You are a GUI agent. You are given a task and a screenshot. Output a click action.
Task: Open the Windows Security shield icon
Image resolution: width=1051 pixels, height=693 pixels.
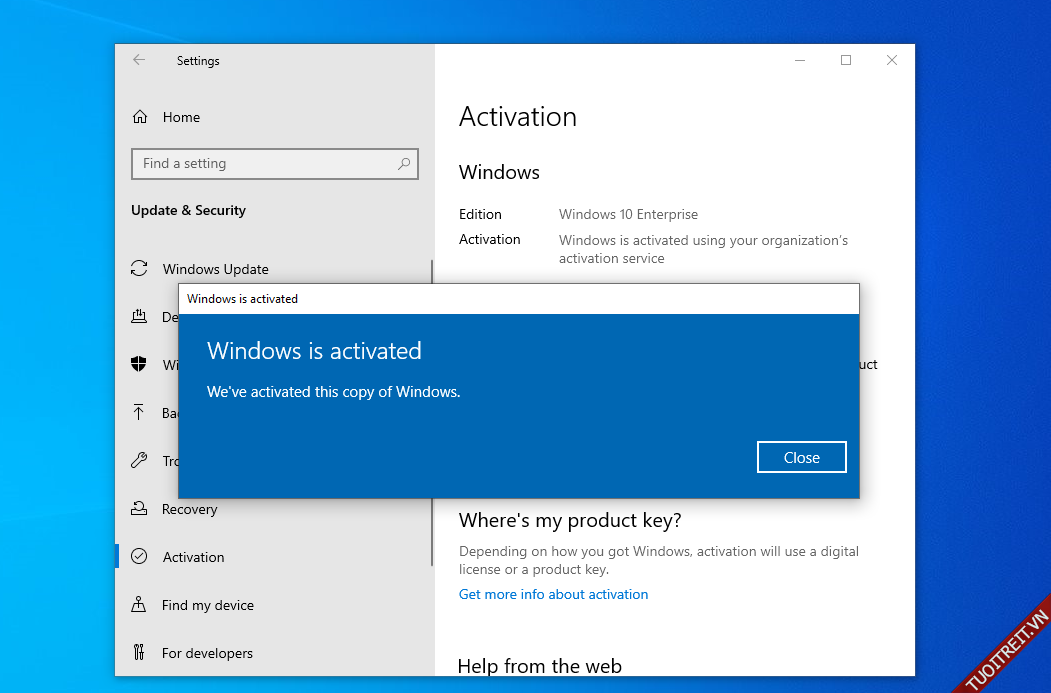(140, 365)
